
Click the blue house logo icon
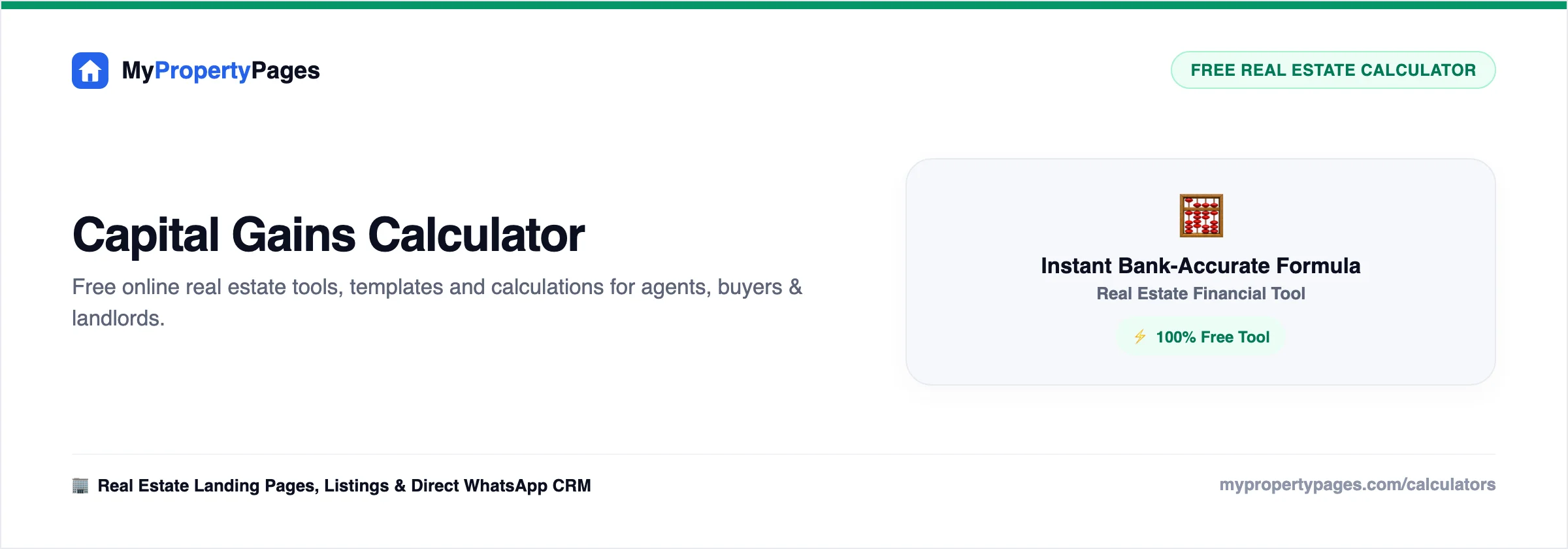pos(90,71)
